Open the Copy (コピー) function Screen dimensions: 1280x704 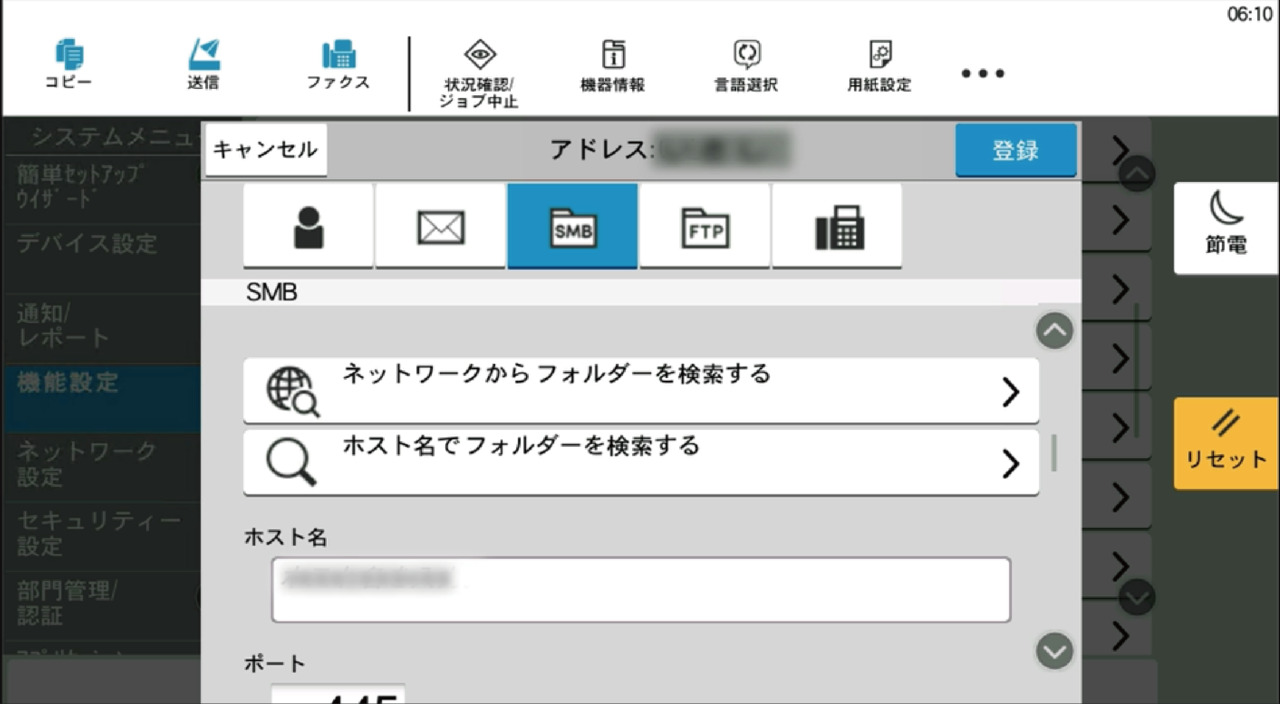(x=68, y=65)
